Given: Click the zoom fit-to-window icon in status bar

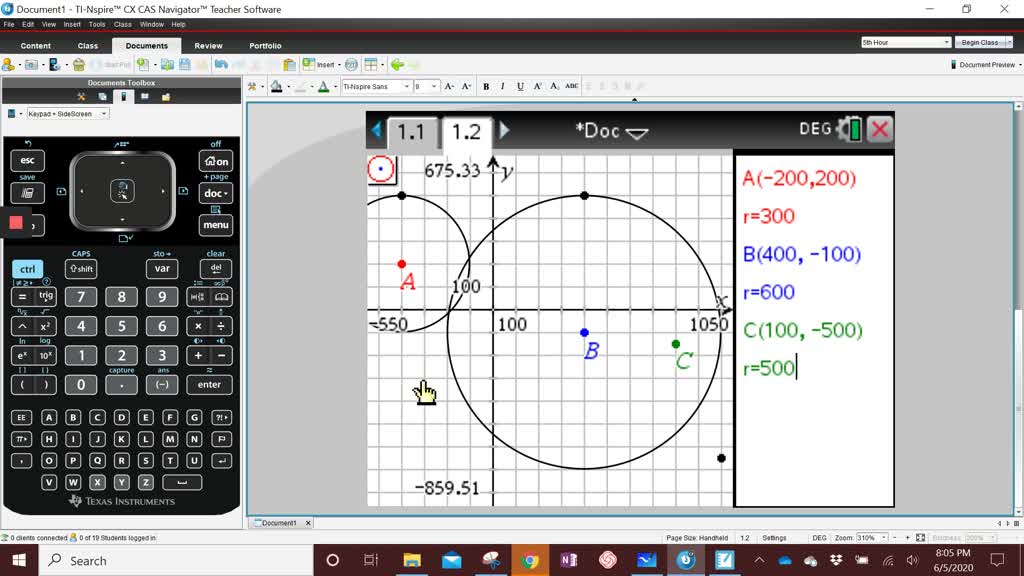Looking at the screenshot, I should [920, 537].
